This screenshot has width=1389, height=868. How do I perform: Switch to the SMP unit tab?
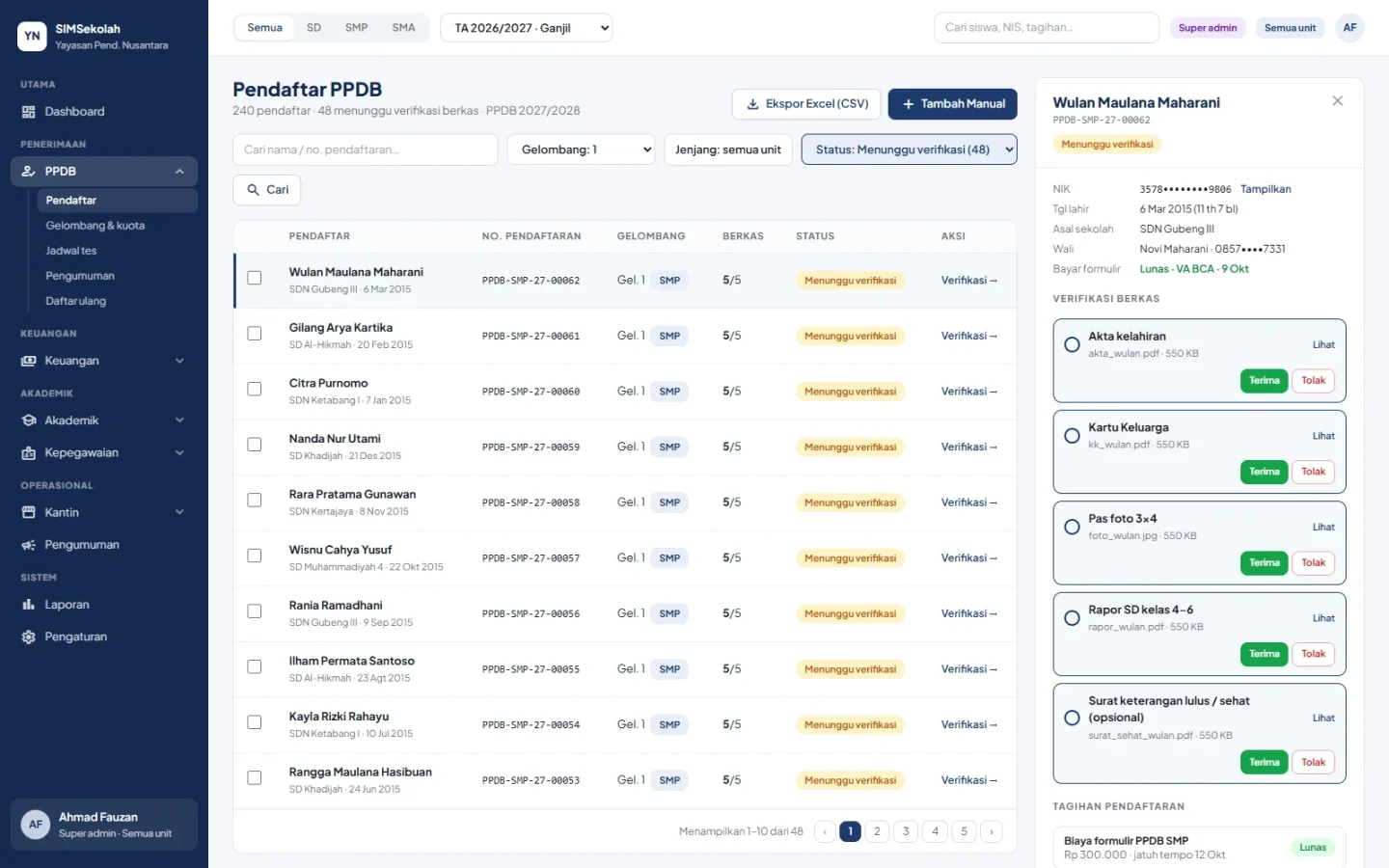pos(357,28)
